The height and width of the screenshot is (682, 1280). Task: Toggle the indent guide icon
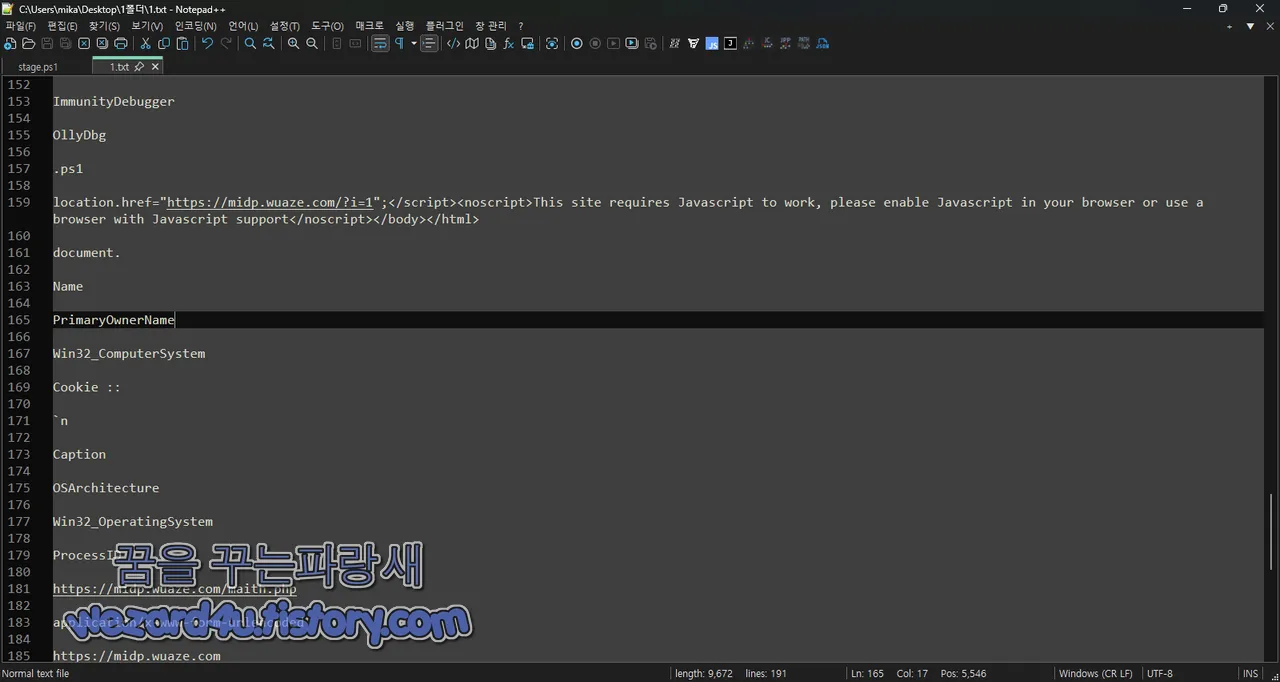click(429, 44)
